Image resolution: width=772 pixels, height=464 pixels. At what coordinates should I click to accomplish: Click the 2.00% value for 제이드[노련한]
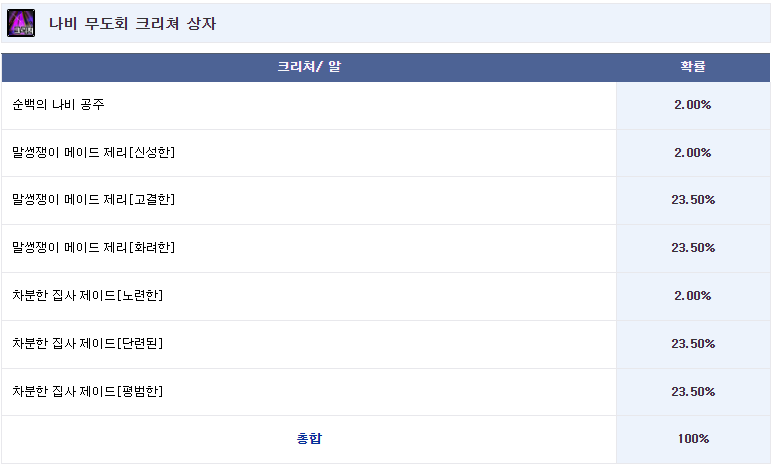pos(692,295)
